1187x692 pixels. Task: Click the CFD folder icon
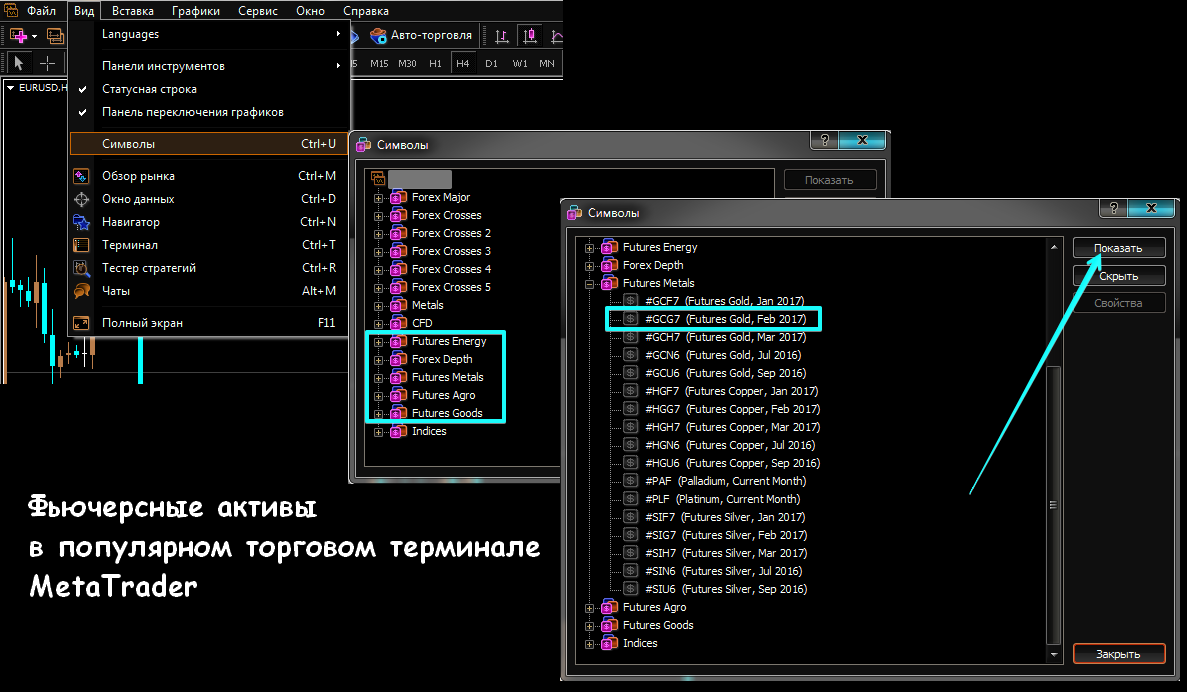(398, 323)
